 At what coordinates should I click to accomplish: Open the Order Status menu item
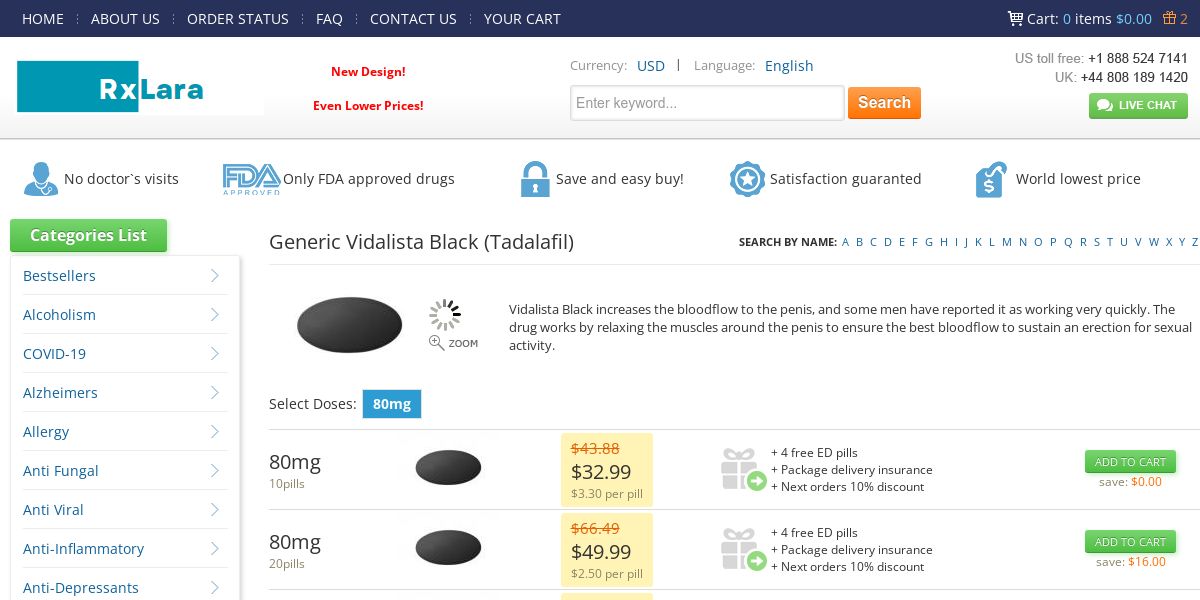(237, 19)
